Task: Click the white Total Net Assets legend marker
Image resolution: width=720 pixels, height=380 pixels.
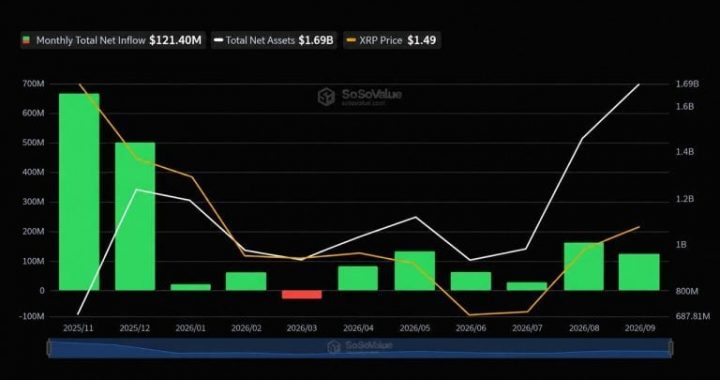Action: [219, 40]
